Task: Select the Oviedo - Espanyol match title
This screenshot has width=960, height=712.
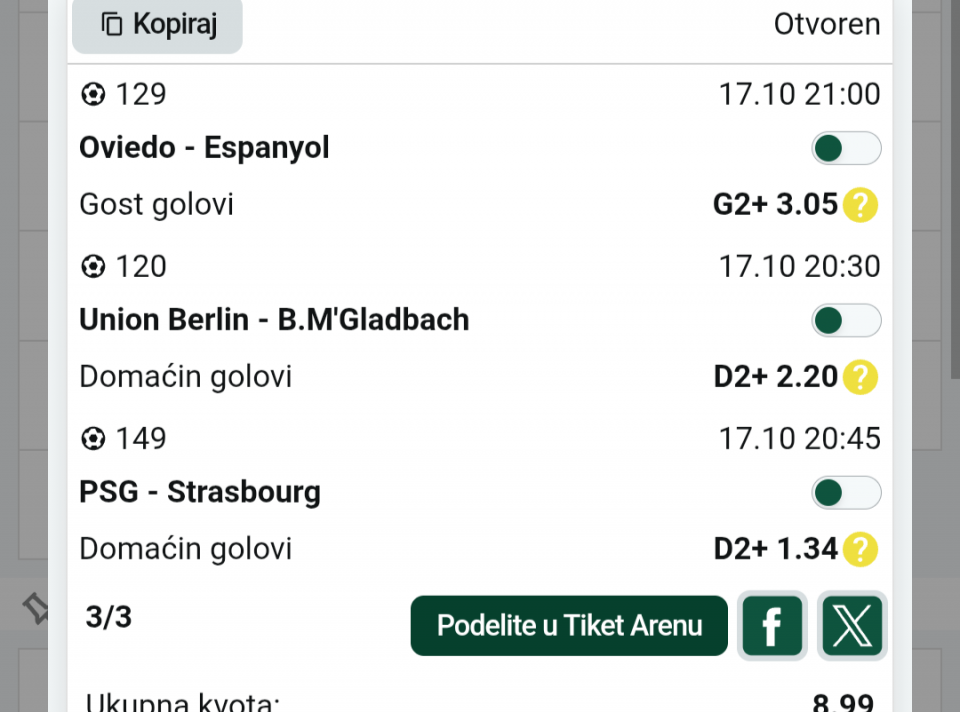Action: tap(204, 149)
